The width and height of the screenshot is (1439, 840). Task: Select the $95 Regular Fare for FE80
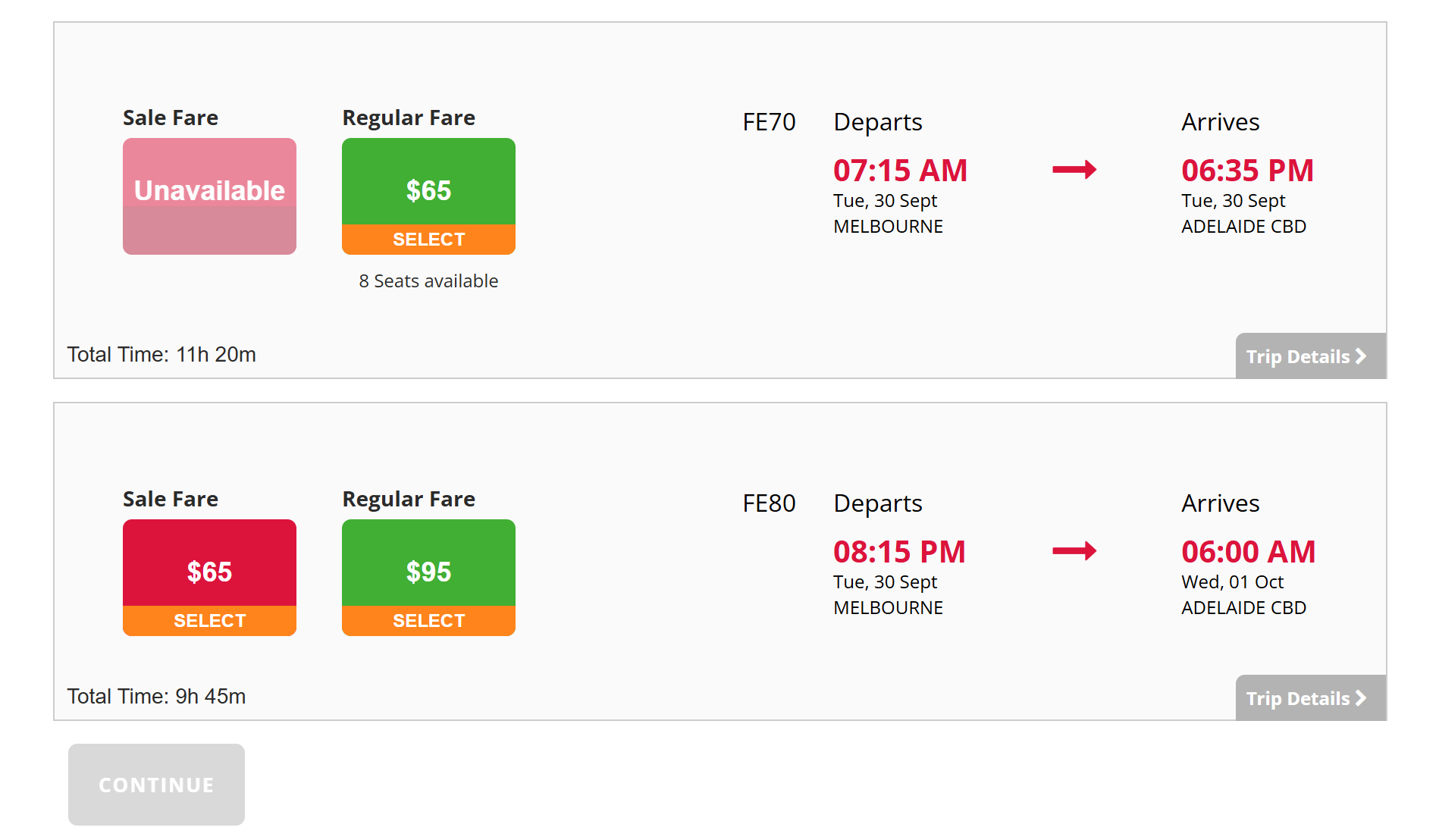pos(428,619)
